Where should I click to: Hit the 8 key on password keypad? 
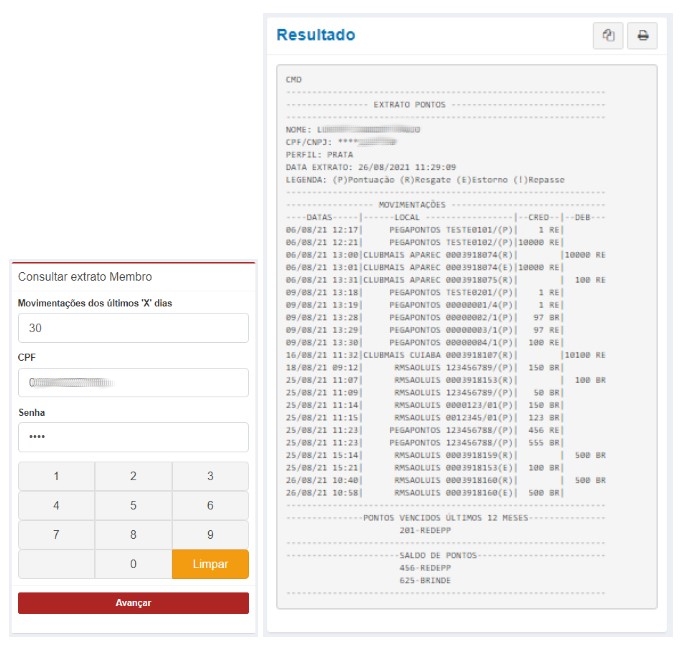tap(133, 535)
